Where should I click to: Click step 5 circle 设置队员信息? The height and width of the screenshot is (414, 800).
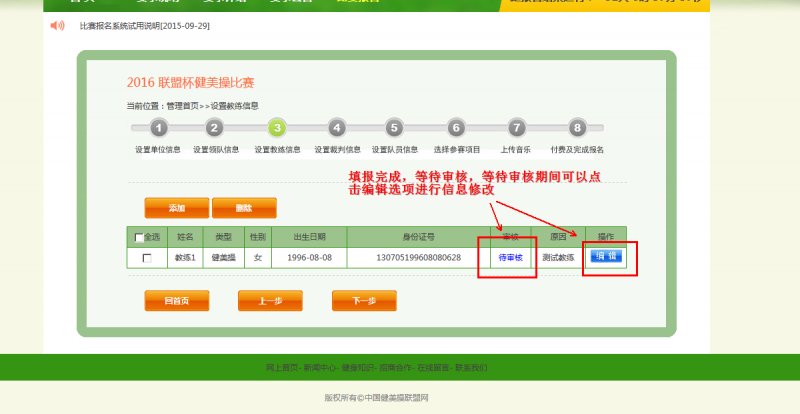pyautogui.click(x=394, y=128)
